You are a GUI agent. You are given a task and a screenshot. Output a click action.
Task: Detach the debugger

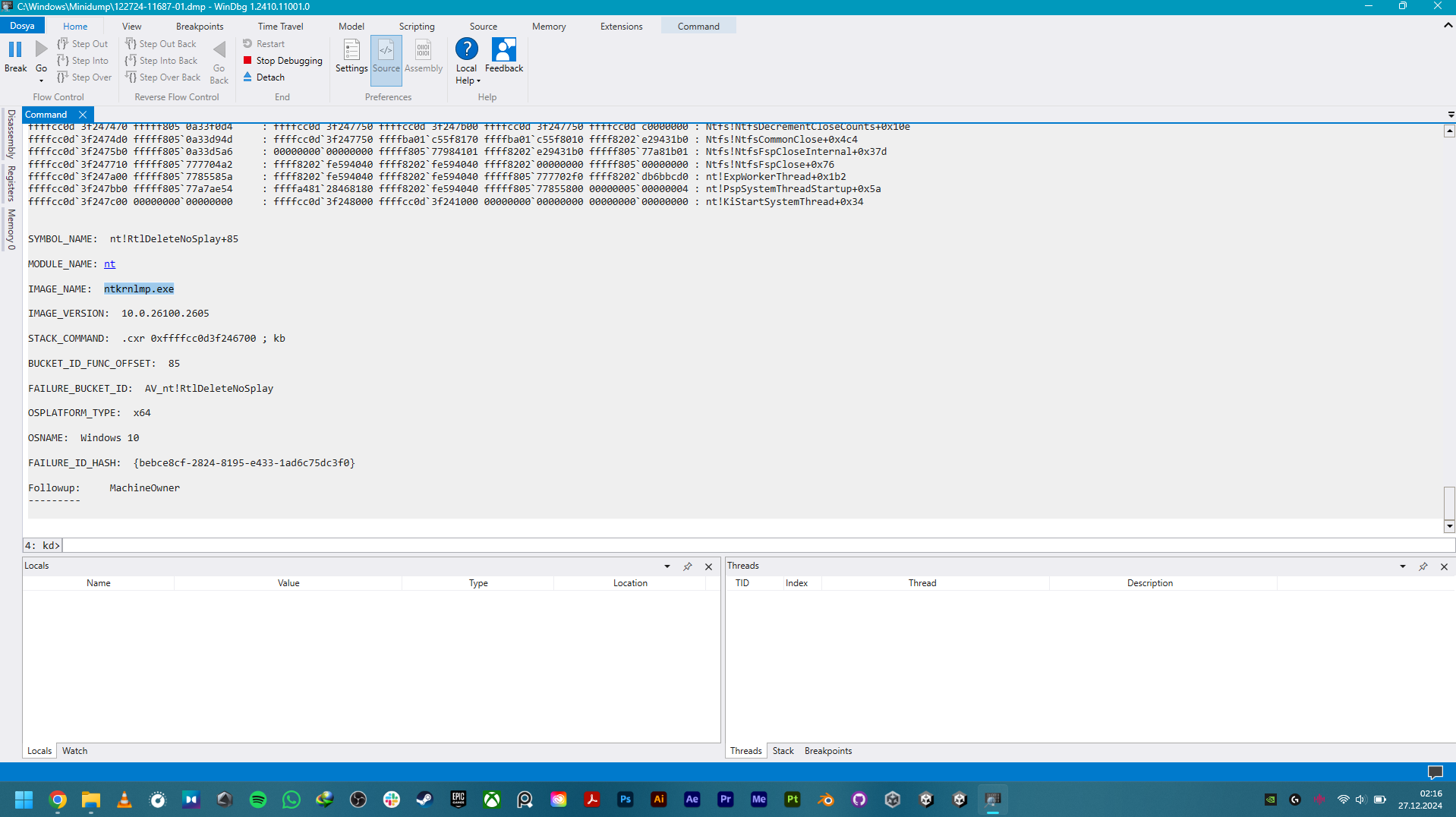point(264,77)
